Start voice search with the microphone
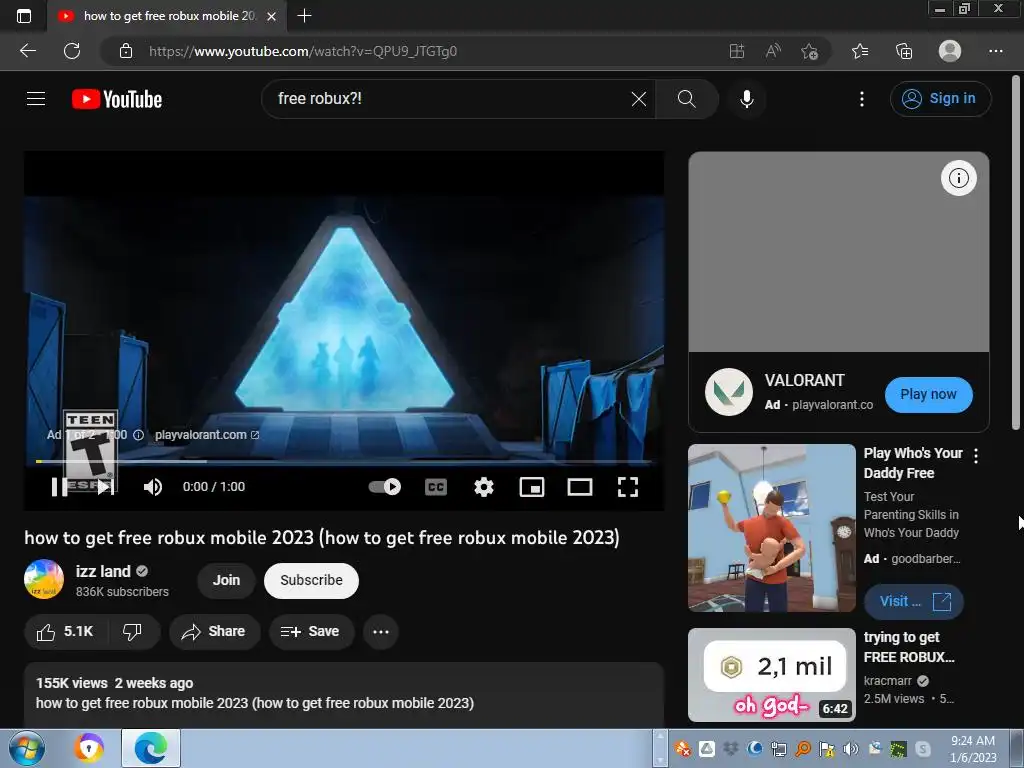The height and width of the screenshot is (768, 1024). [x=746, y=99]
